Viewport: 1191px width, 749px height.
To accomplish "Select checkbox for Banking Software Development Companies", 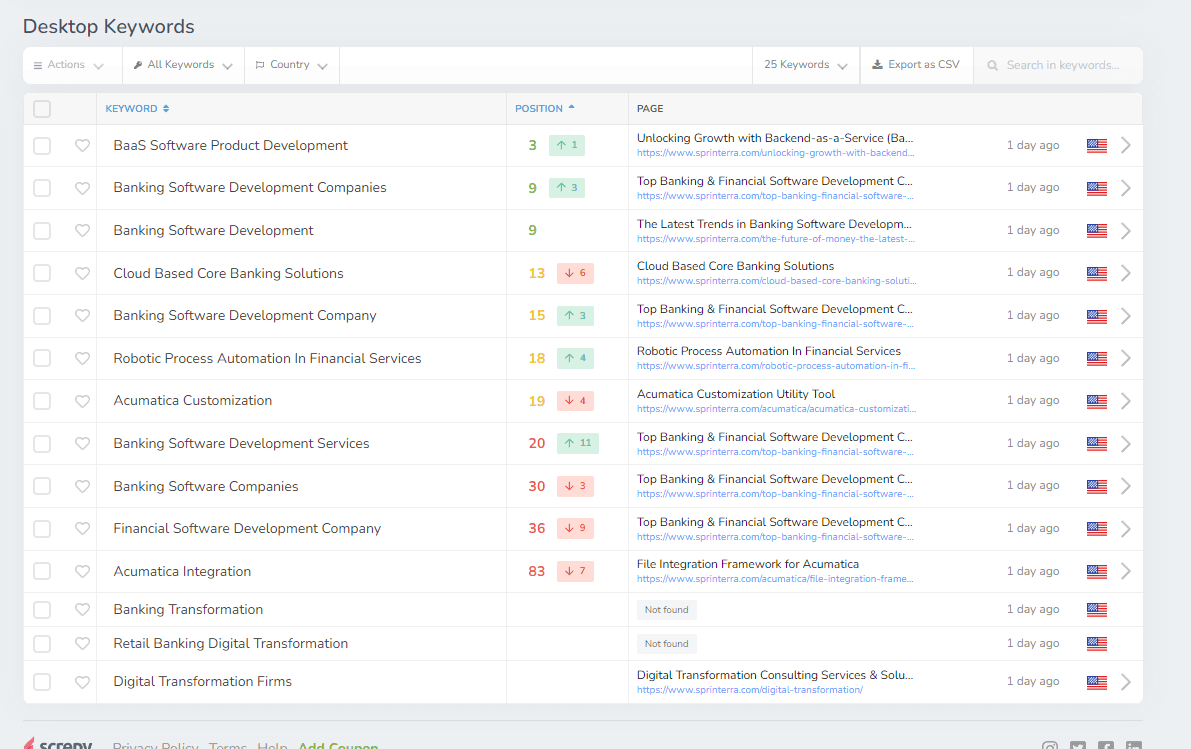I will [x=42, y=188].
